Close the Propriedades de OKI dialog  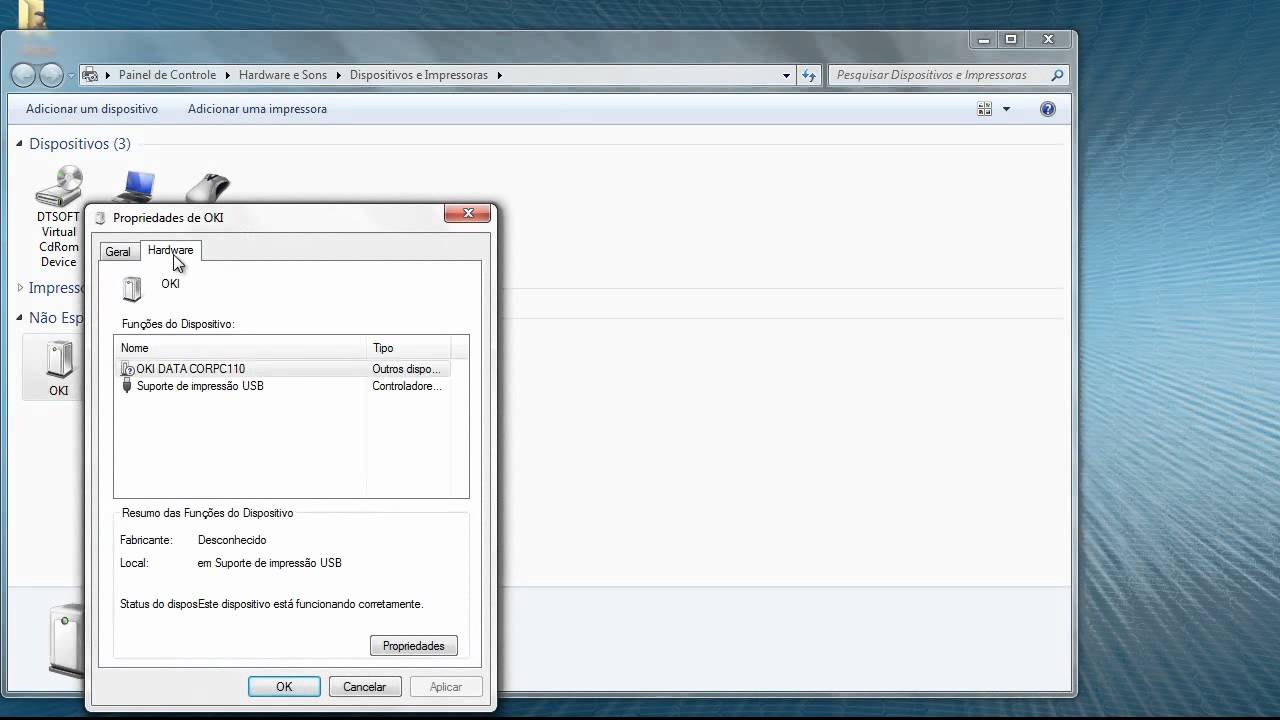(467, 213)
